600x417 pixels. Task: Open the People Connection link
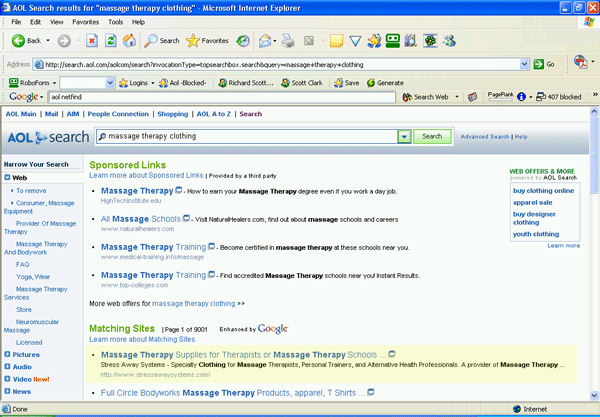coord(118,114)
